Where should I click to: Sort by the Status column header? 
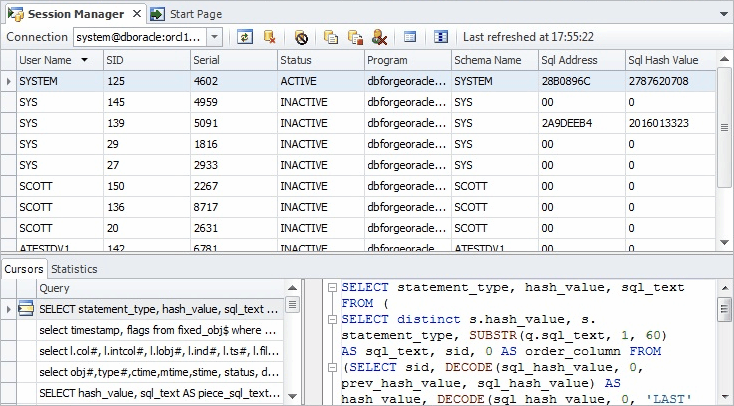[321, 60]
